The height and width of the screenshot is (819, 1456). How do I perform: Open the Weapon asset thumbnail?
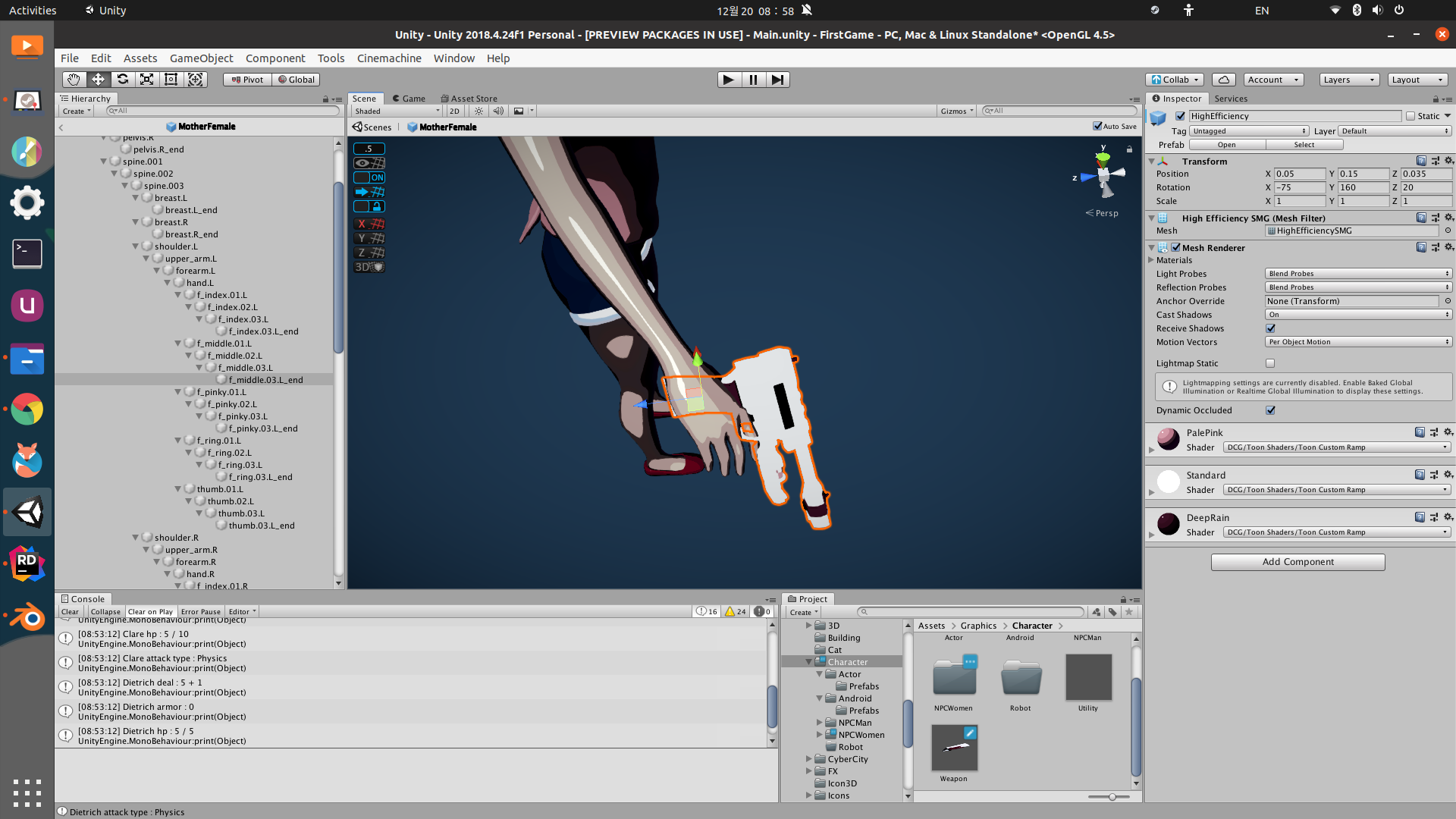(954, 748)
